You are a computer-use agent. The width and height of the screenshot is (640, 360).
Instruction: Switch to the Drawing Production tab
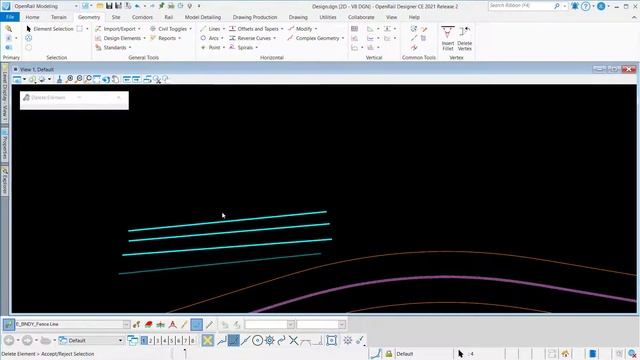point(255,17)
